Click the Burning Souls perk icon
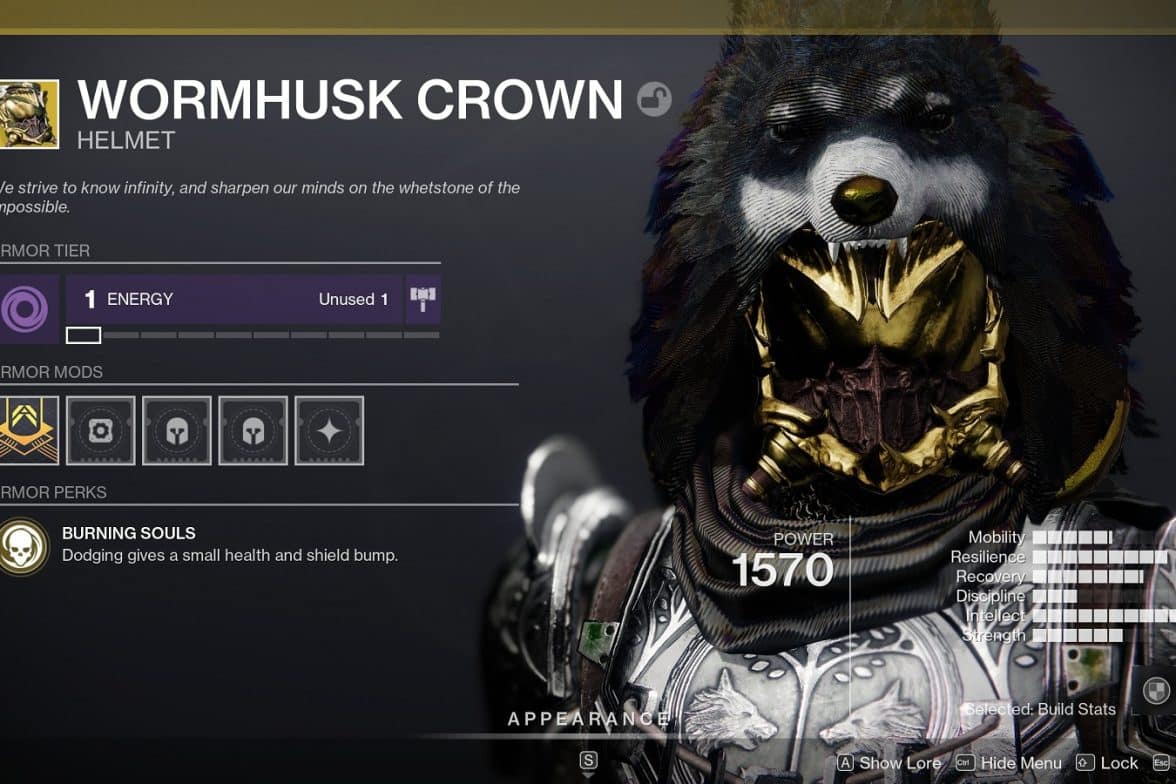 click(24, 547)
